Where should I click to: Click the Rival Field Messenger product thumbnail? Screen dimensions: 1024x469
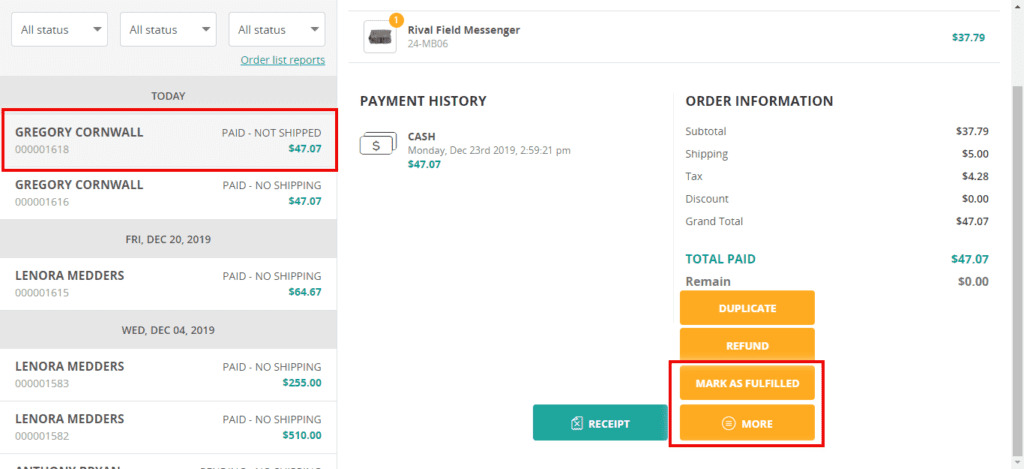[380, 37]
